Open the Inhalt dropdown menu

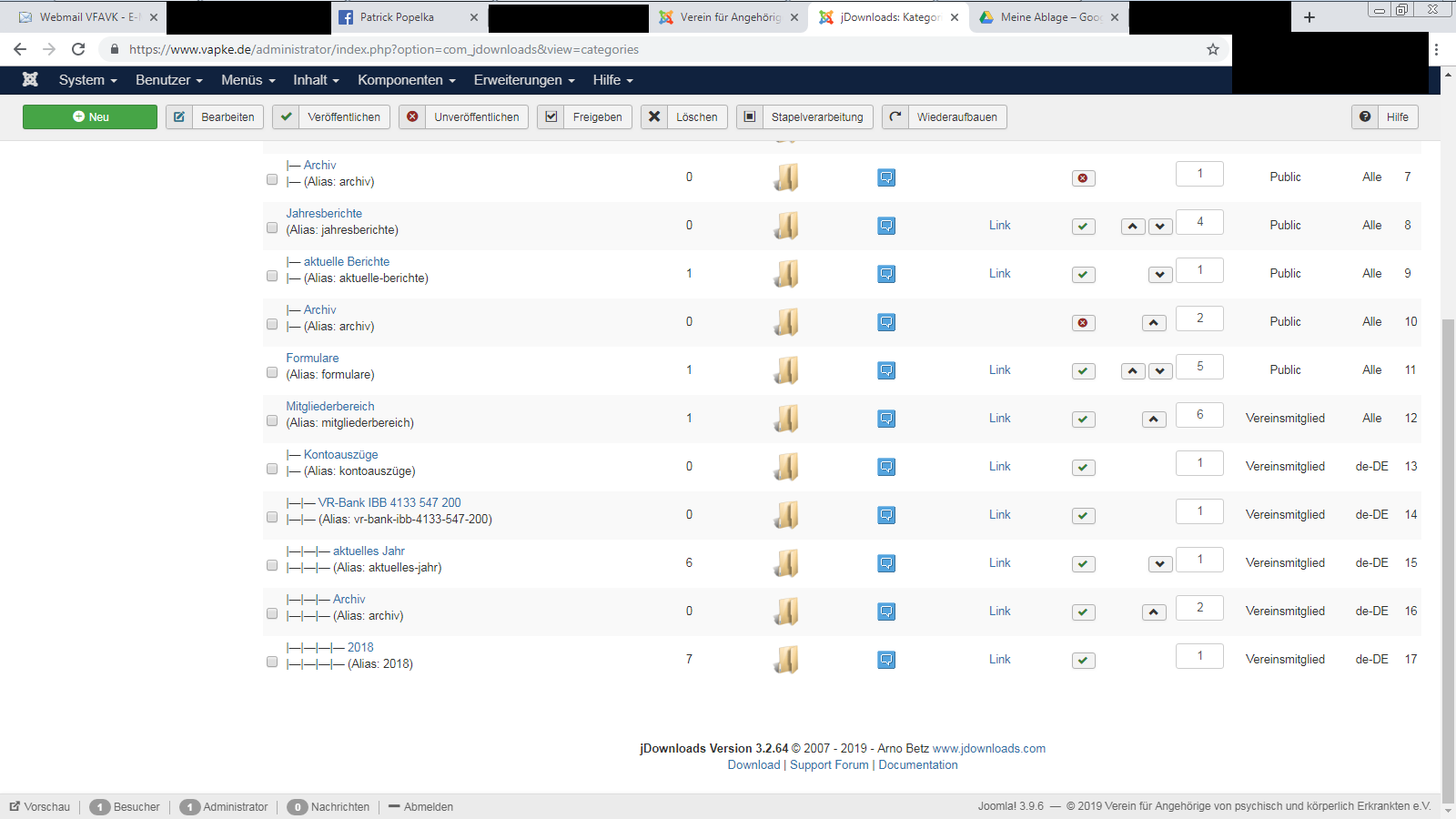[316, 80]
